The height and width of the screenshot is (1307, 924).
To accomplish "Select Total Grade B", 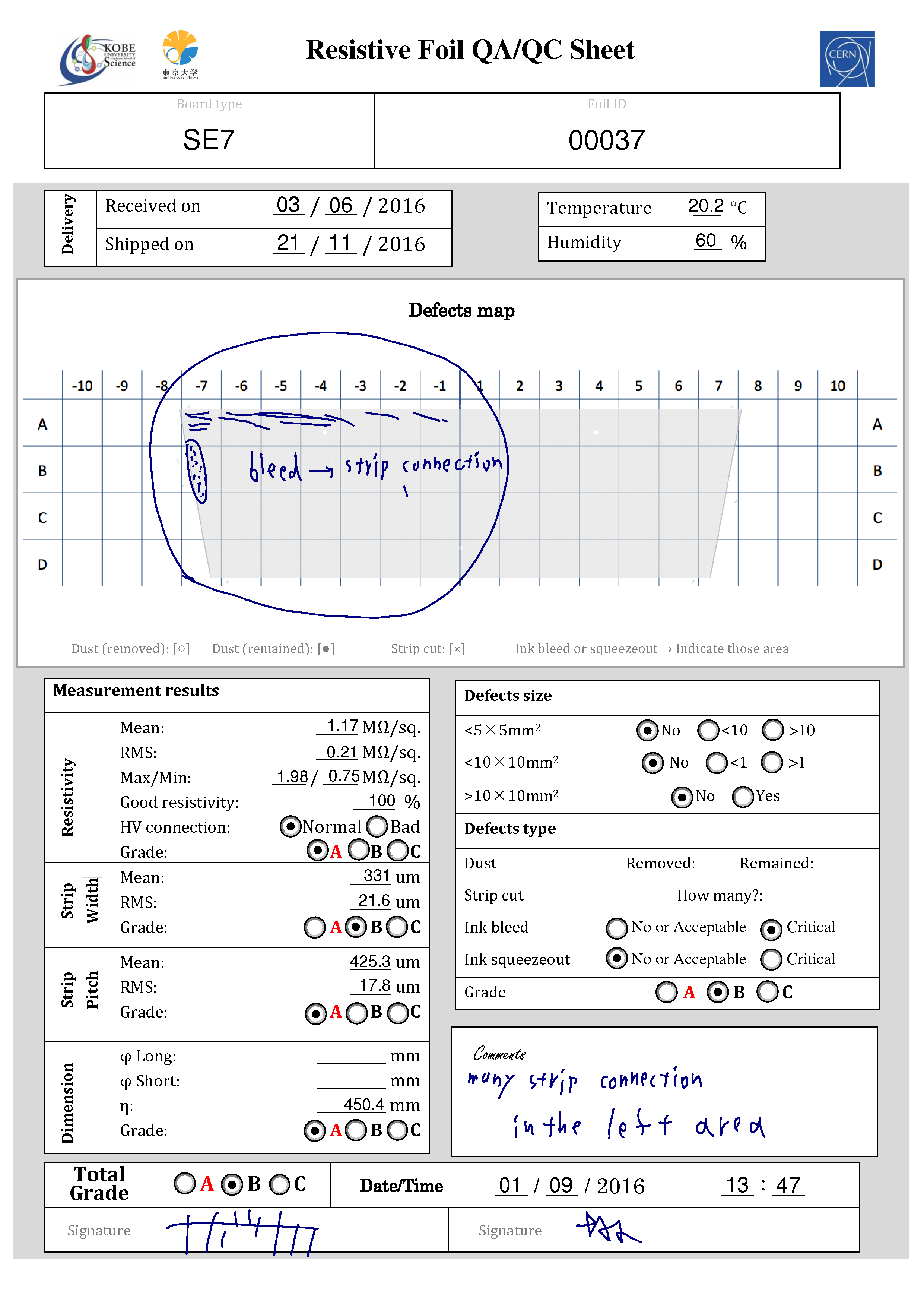I will [x=232, y=1185].
